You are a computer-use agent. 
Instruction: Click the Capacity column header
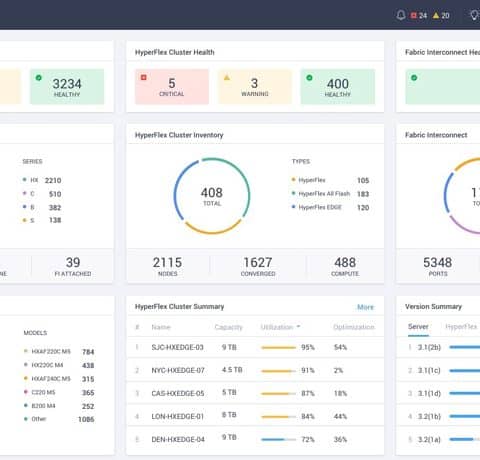(228, 327)
